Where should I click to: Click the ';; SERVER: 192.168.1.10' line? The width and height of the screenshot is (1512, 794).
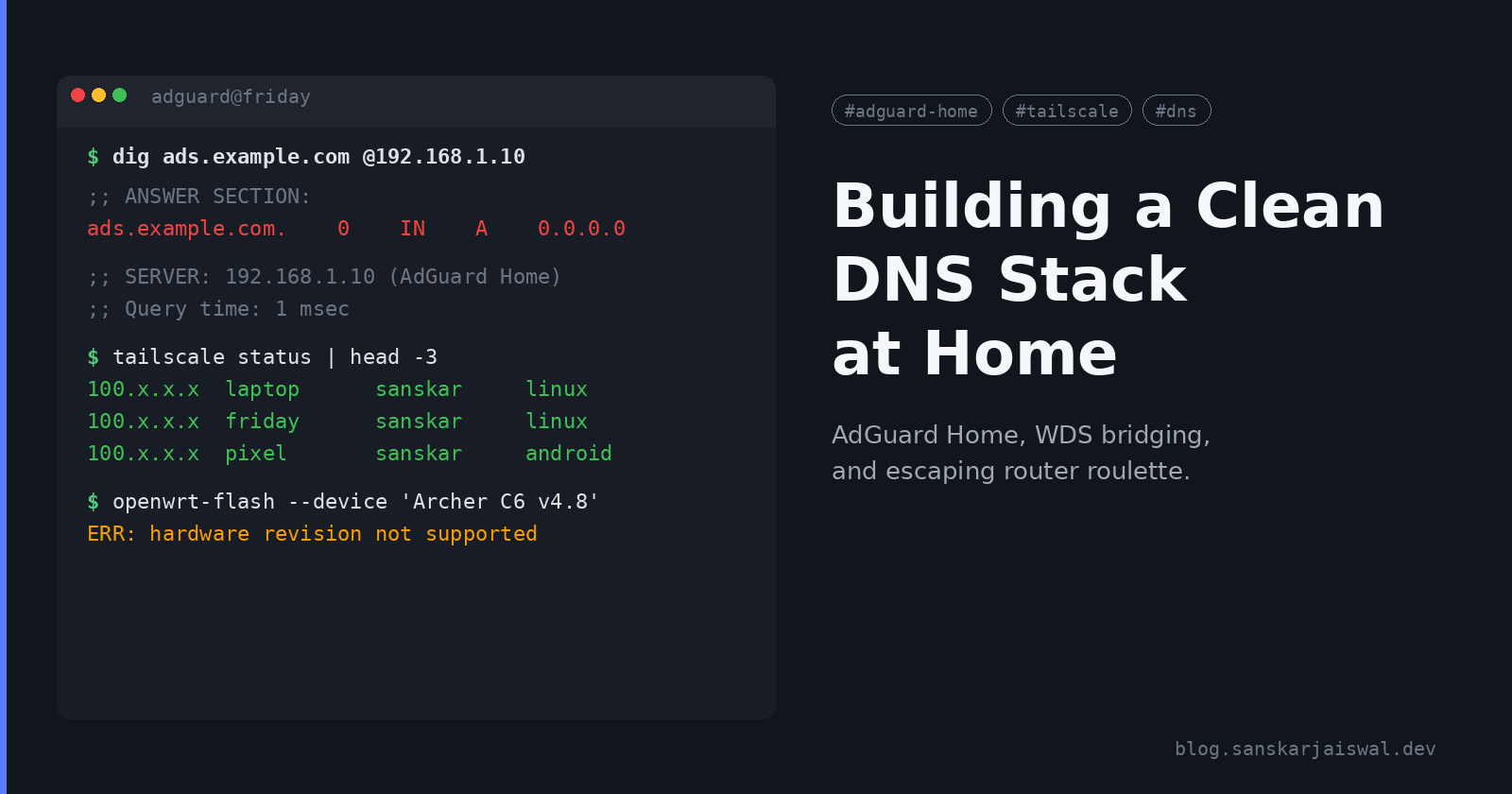[324, 277]
